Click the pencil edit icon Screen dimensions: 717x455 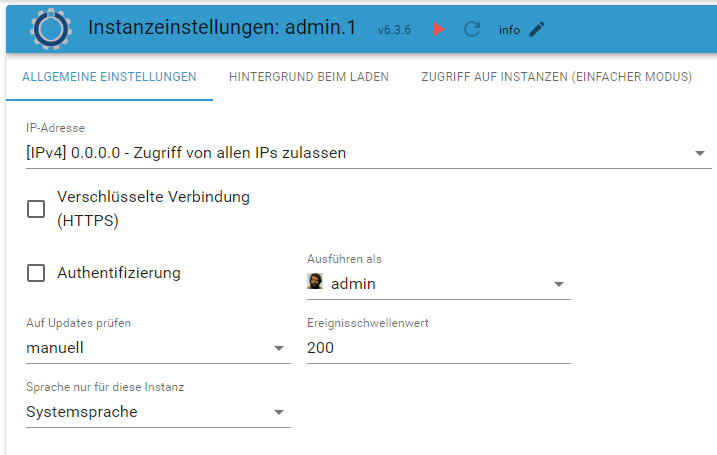537,29
